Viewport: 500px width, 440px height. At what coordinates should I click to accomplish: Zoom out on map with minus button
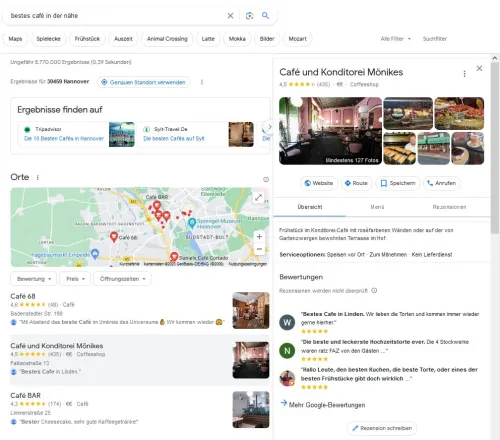pos(259,249)
